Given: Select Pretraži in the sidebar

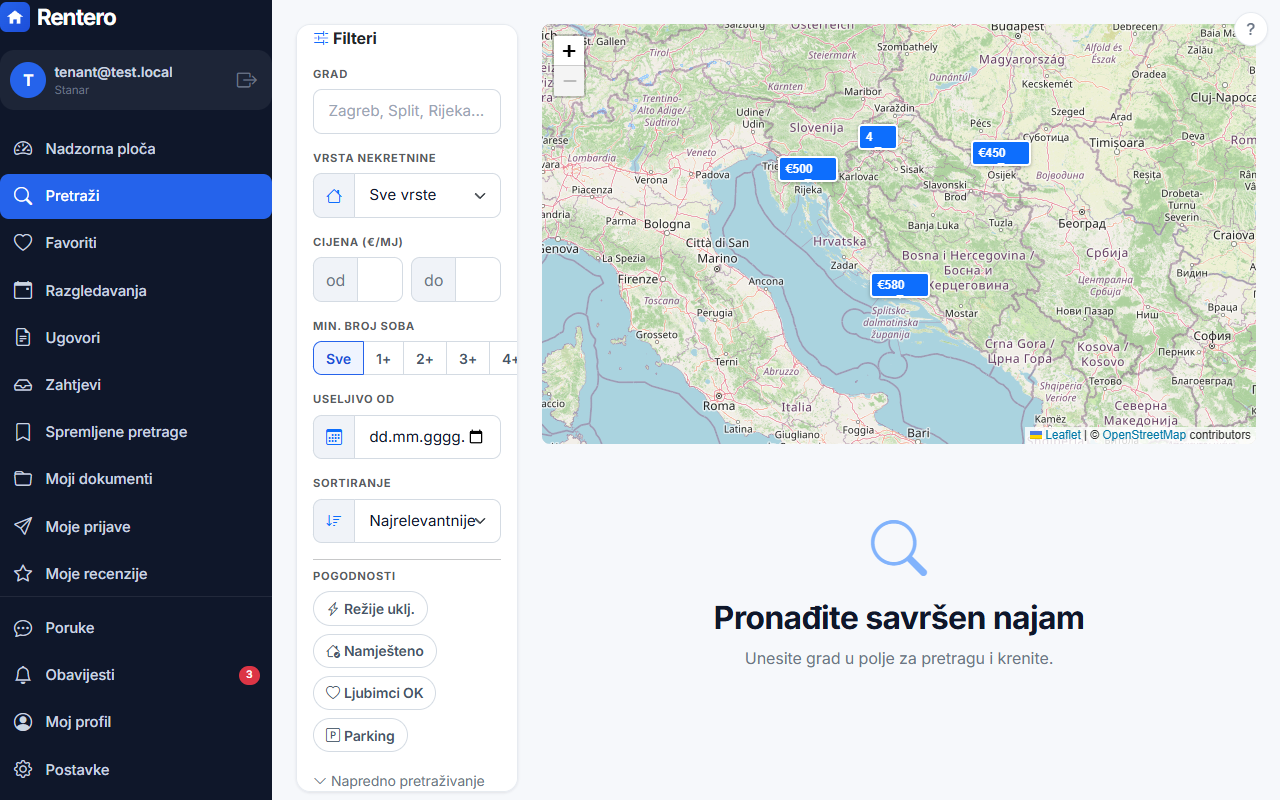Looking at the screenshot, I should click(x=136, y=196).
